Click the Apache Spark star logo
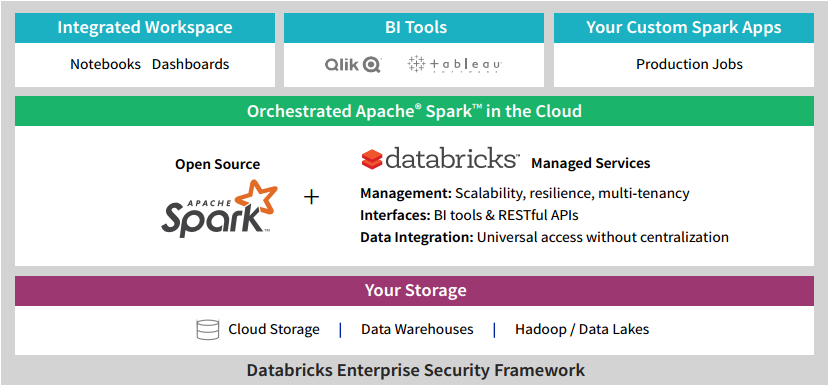Viewport: 828px width, 387px height. [219, 207]
